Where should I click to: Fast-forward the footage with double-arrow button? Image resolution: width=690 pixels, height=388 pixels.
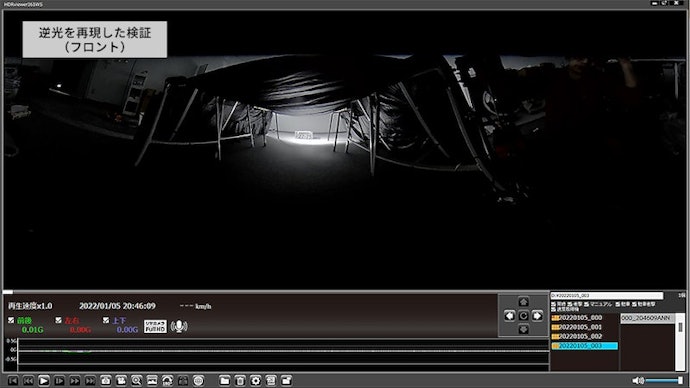coord(75,381)
